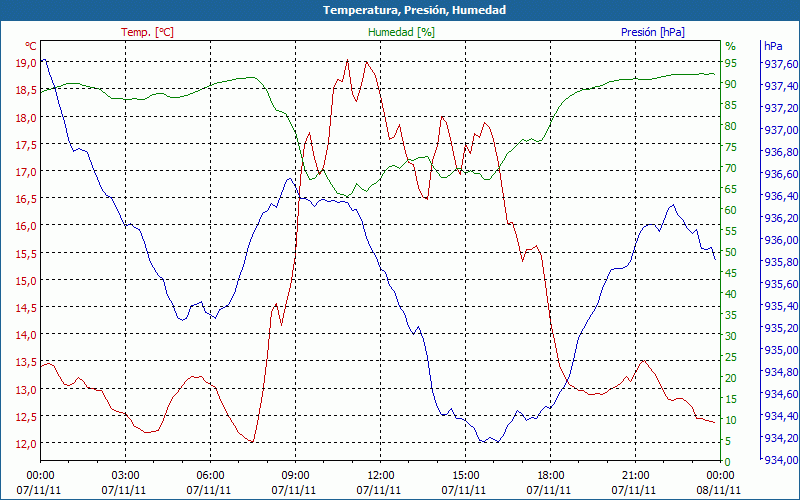Click the 25 humidity axis value
The image size is (800, 500).
731,357
